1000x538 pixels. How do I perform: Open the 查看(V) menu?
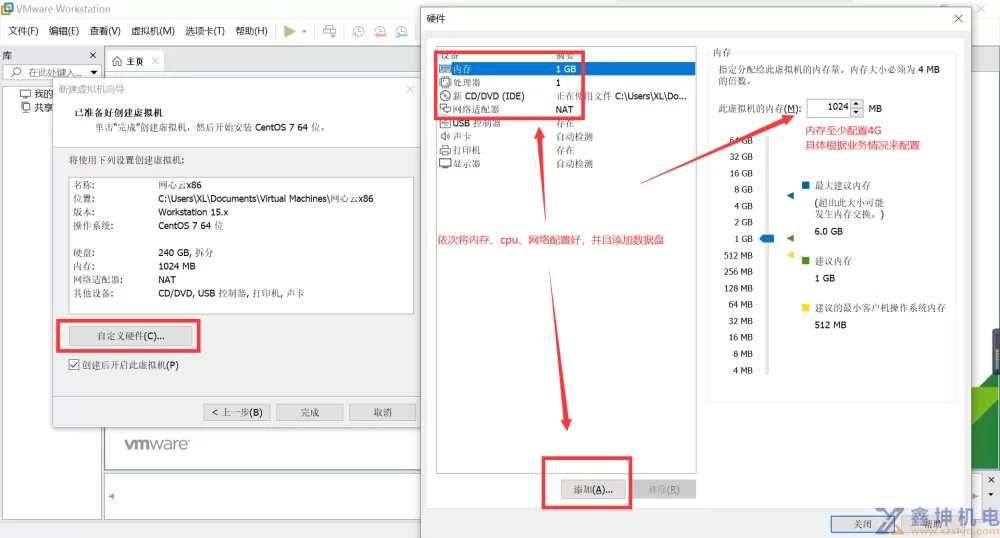pyautogui.click(x=105, y=31)
